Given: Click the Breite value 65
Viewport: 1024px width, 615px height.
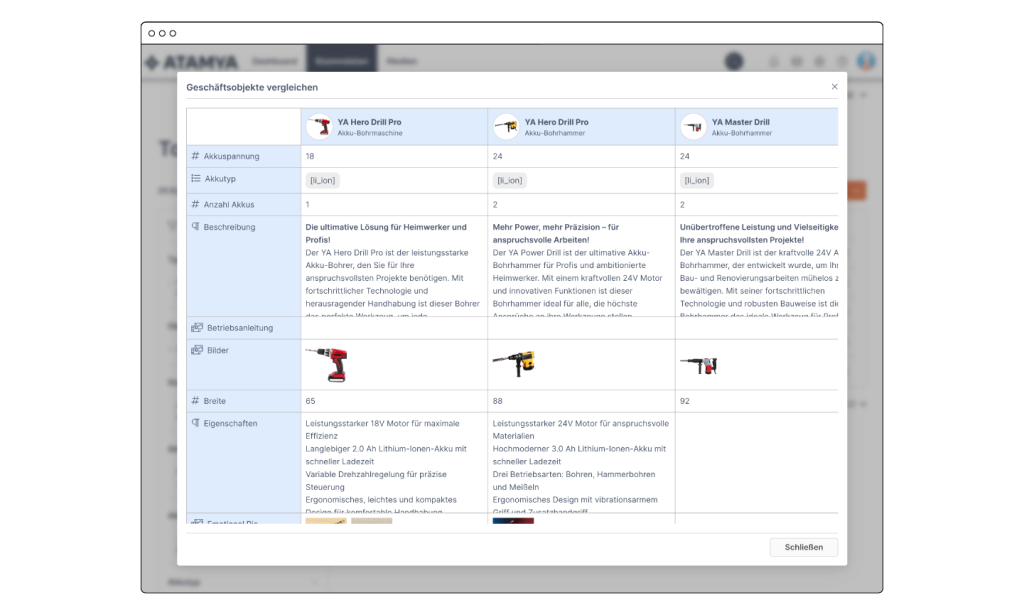Looking at the screenshot, I should tap(310, 401).
